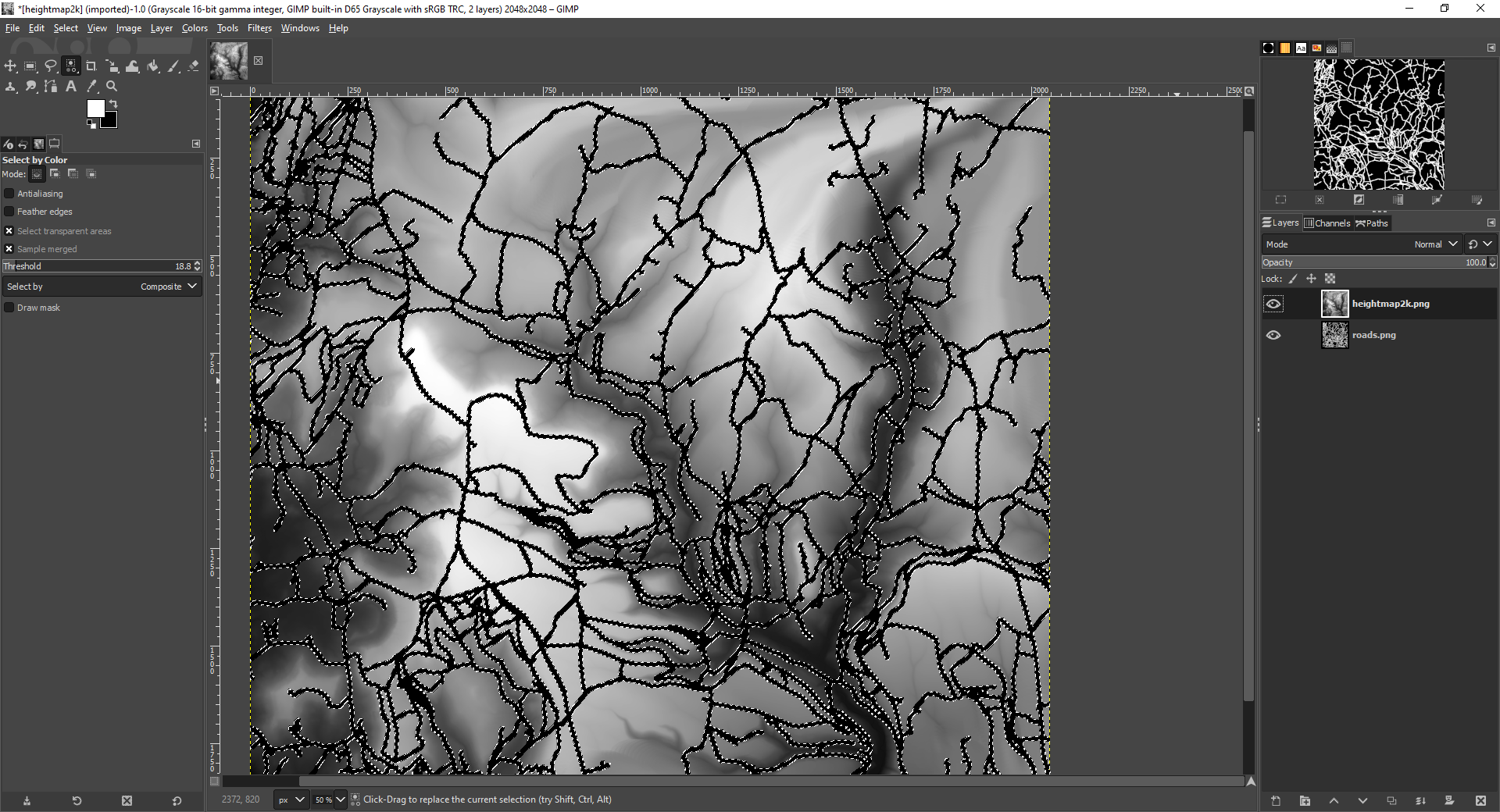Set mode to replace current selection
1500x812 pixels.
[37, 173]
